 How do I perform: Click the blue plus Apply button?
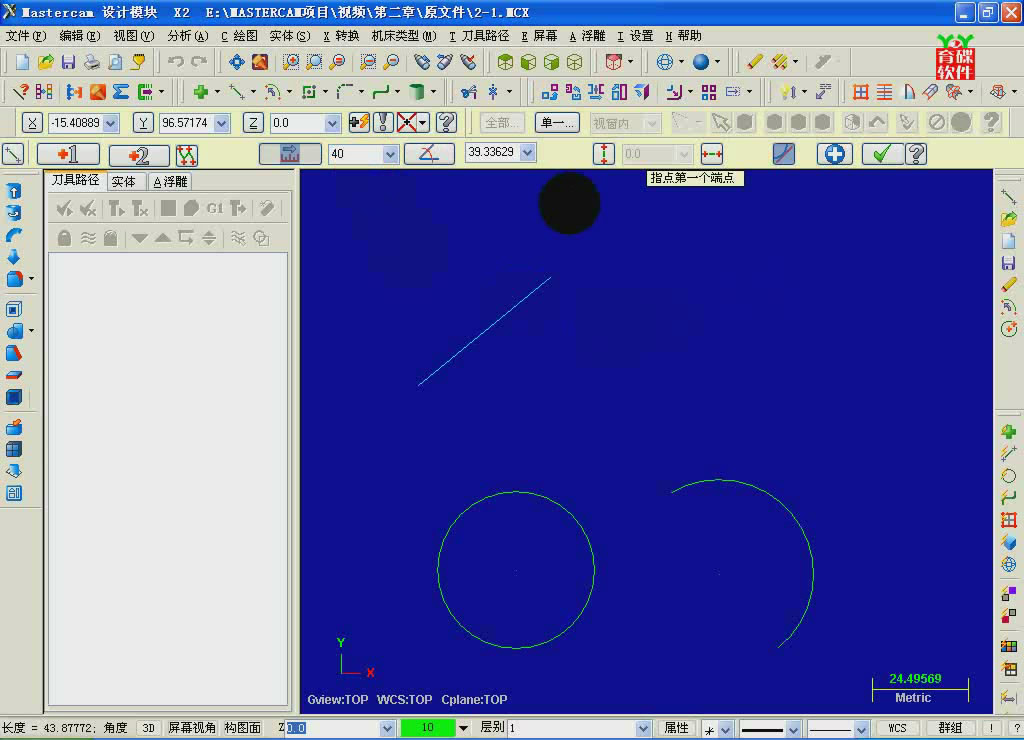tap(835, 154)
